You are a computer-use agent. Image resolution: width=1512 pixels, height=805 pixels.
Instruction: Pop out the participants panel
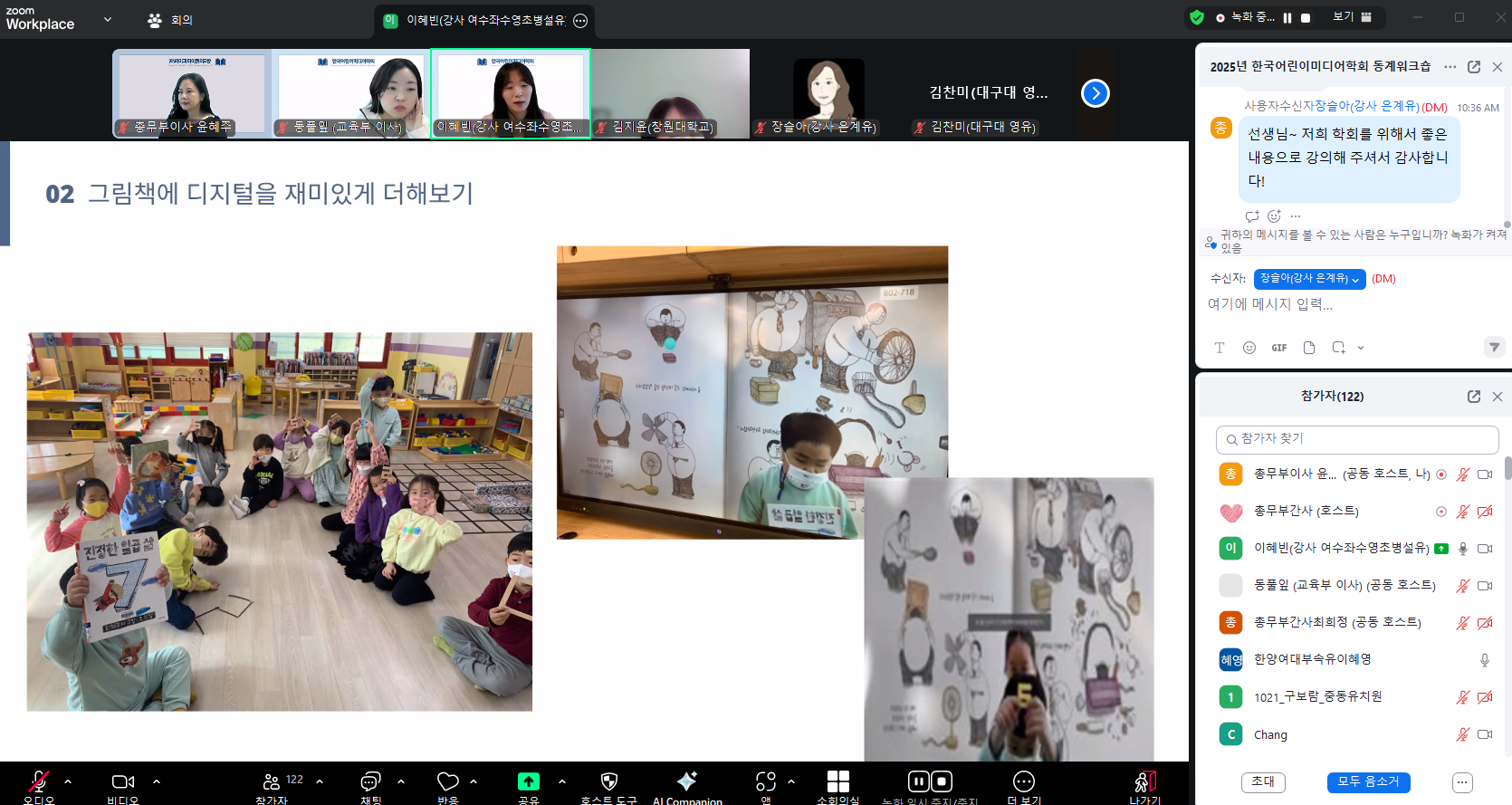[1473, 397]
